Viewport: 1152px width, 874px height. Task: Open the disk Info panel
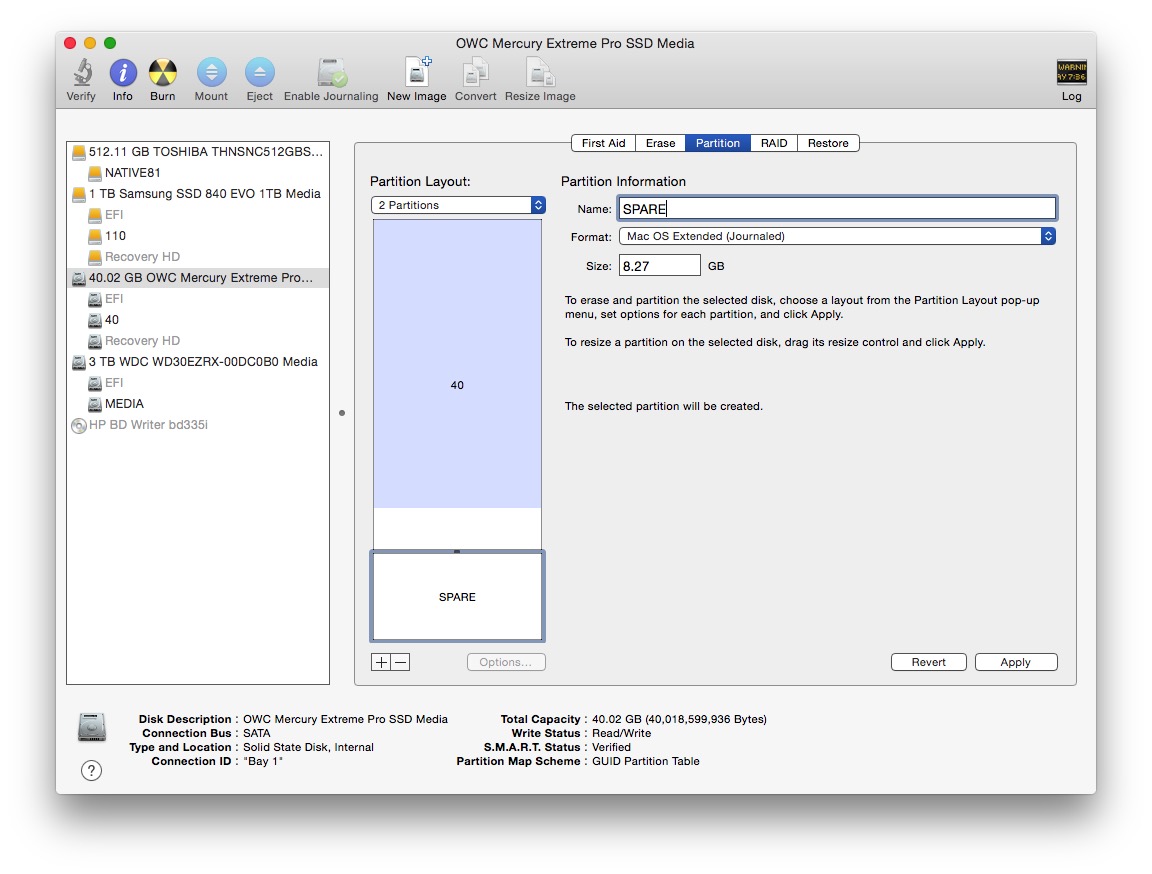pos(122,73)
